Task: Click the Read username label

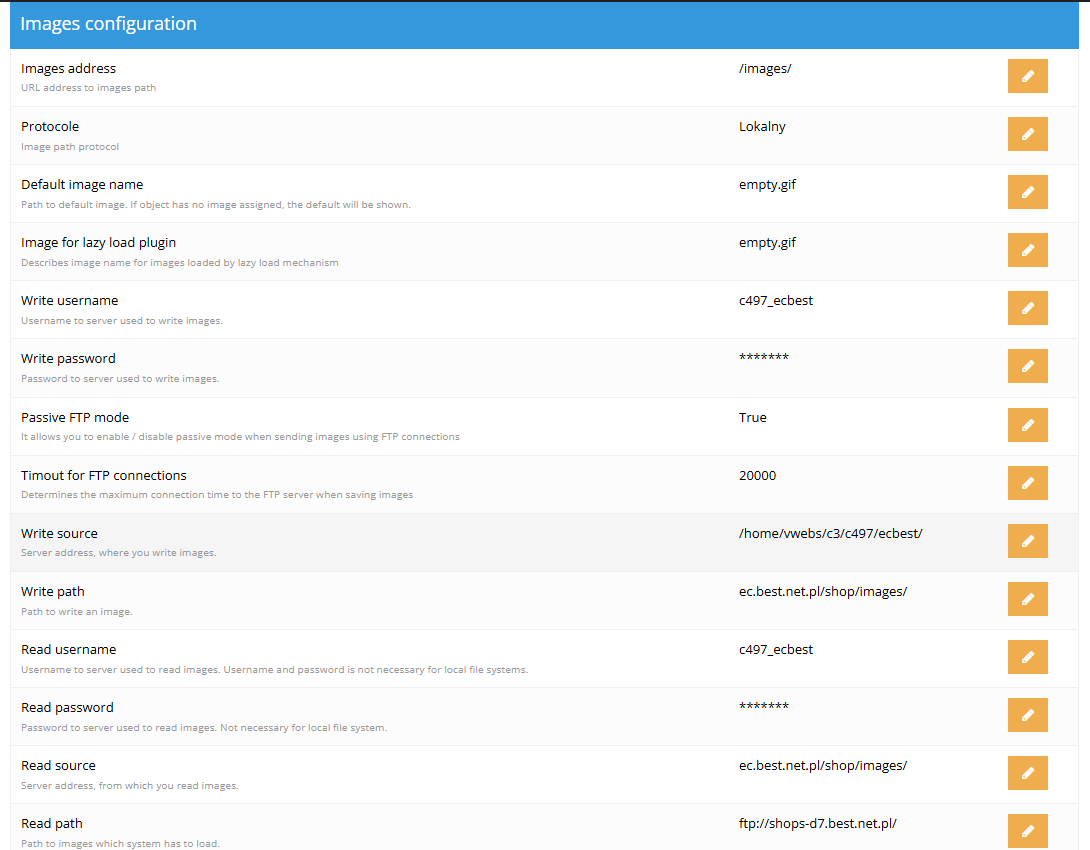Action: click(x=68, y=650)
